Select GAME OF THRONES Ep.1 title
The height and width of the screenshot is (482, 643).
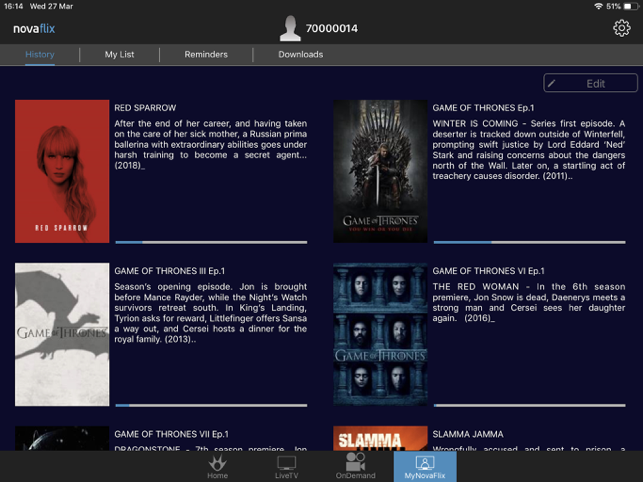(x=483, y=108)
